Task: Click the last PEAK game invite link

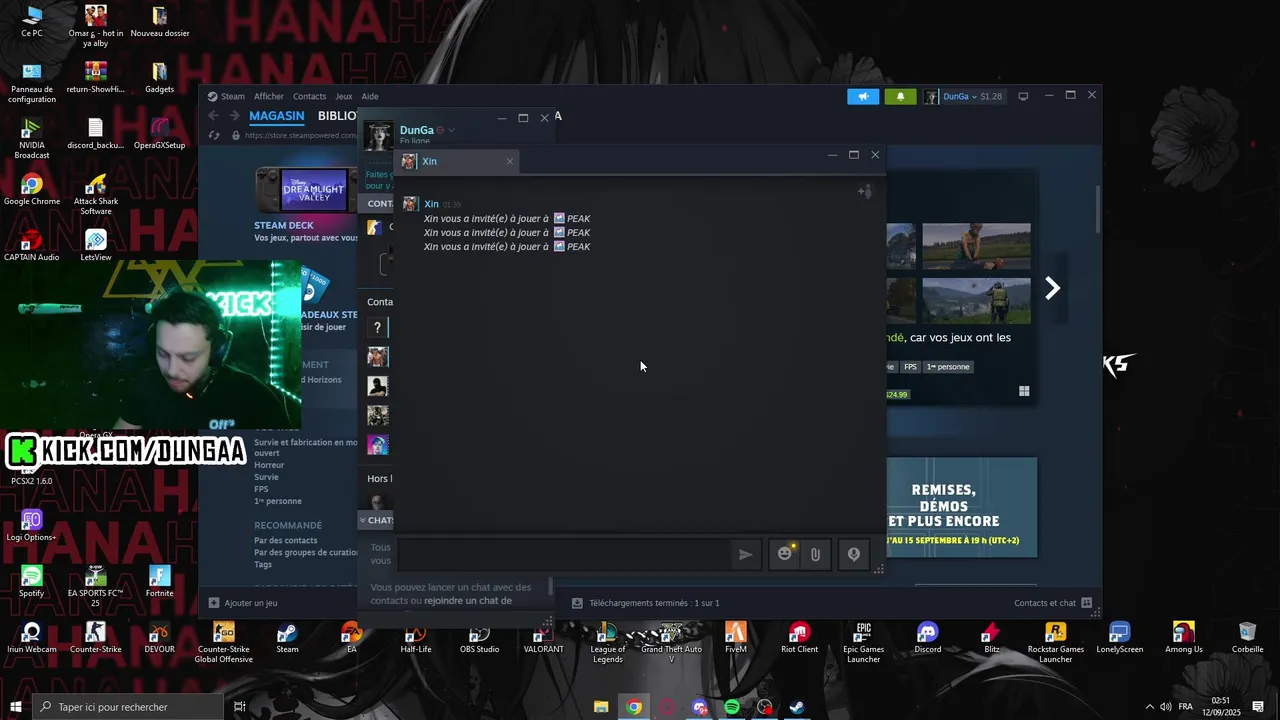Action: [x=572, y=246]
